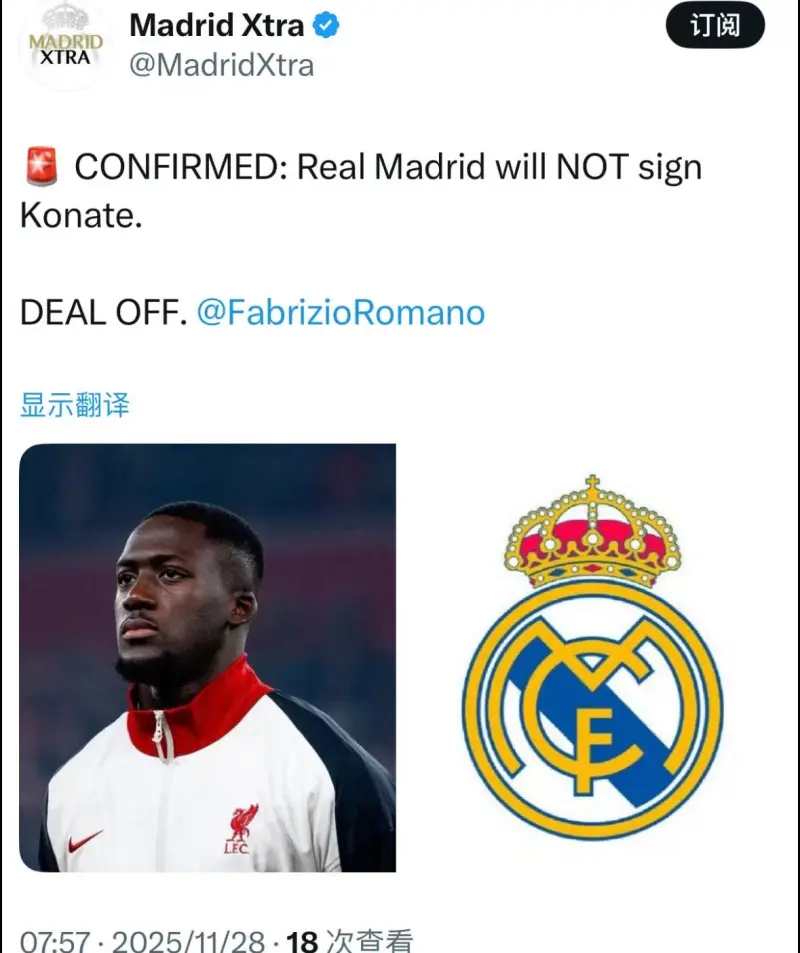
Task: Click 显示翻译 to show translation
Action: 75,405
